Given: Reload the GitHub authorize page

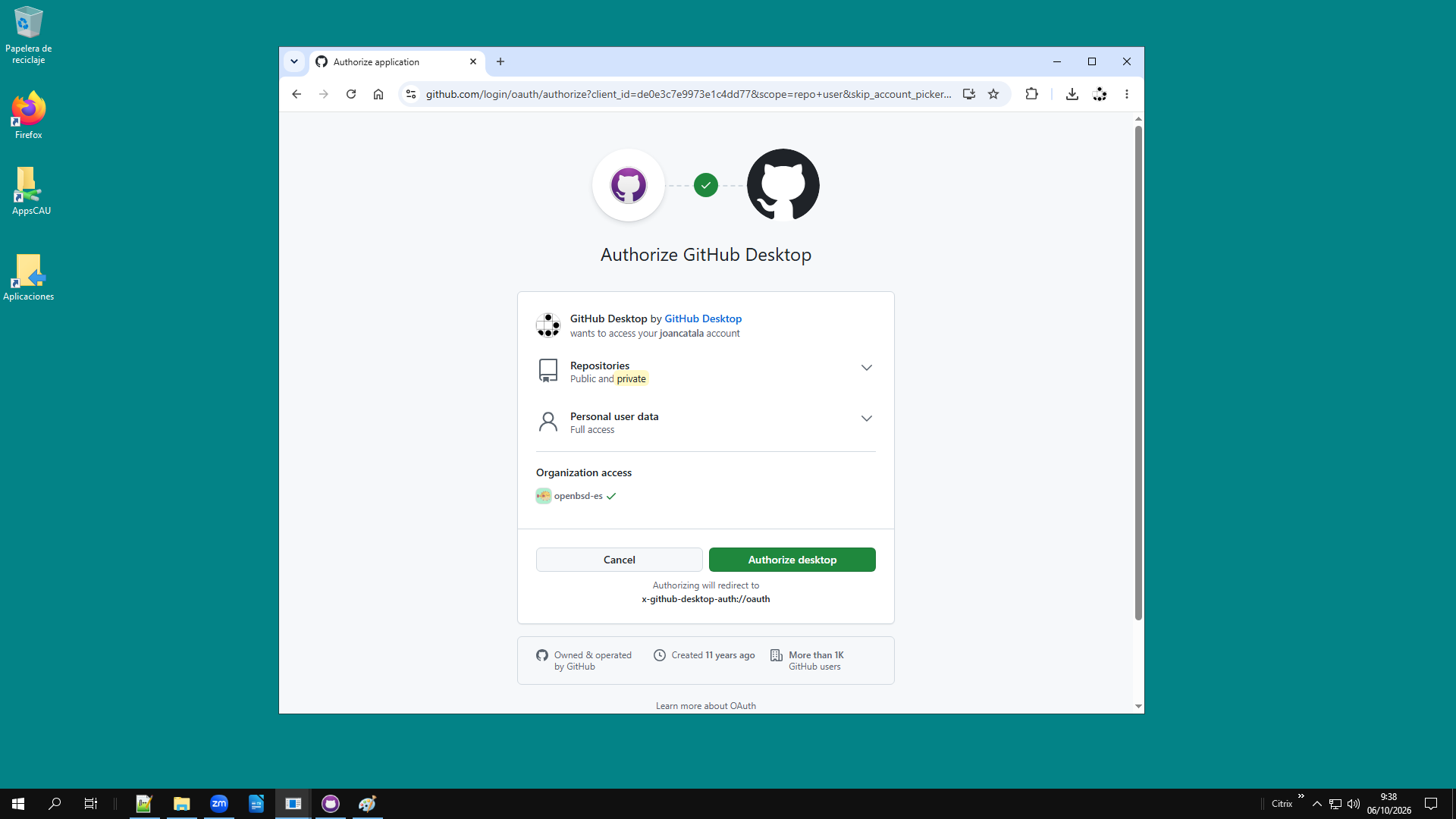Looking at the screenshot, I should tap(351, 94).
